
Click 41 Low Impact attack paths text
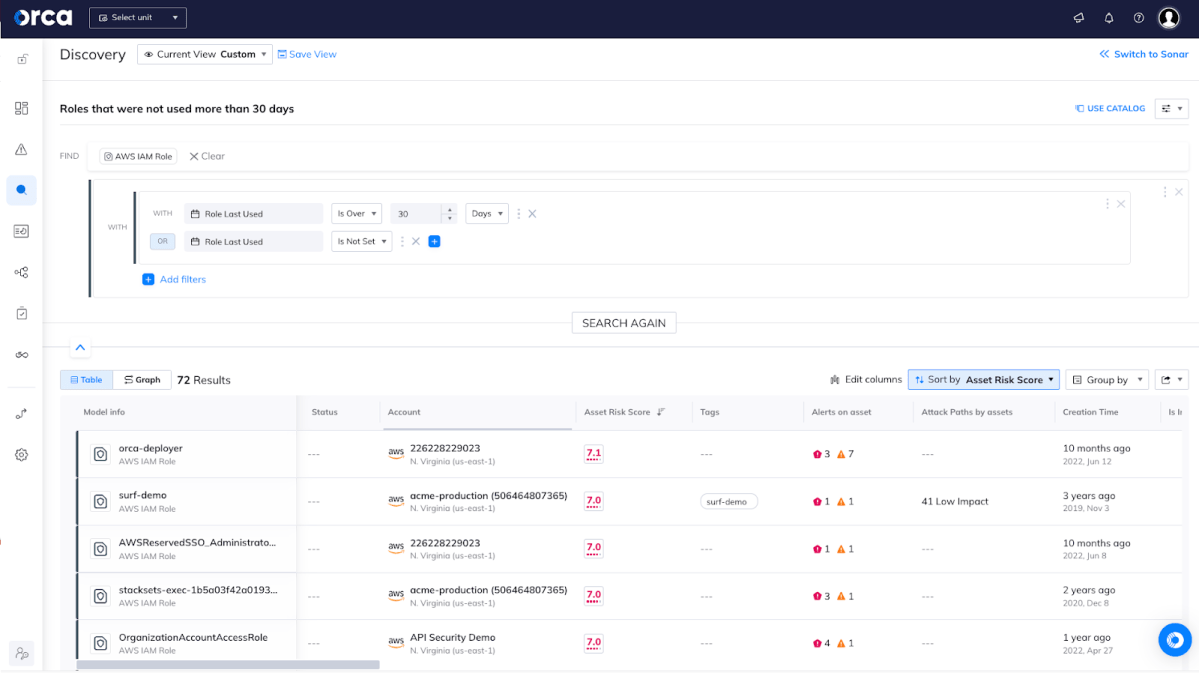pos(954,502)
